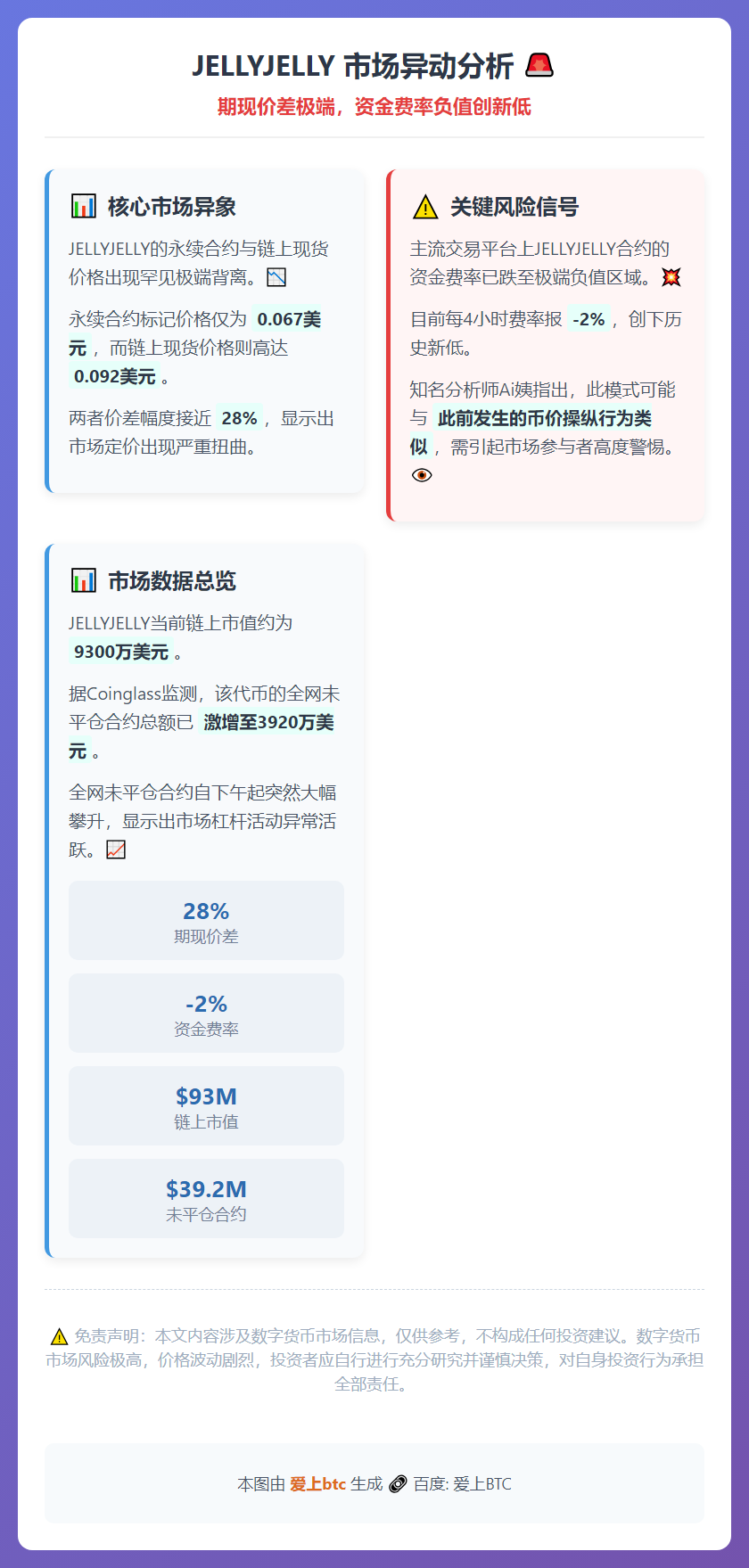The image size is (749, 1568).
Task: Click the paragraph starting 主流交易平台上JELLYJELLY合约
Action: click(x=545, y=264)
